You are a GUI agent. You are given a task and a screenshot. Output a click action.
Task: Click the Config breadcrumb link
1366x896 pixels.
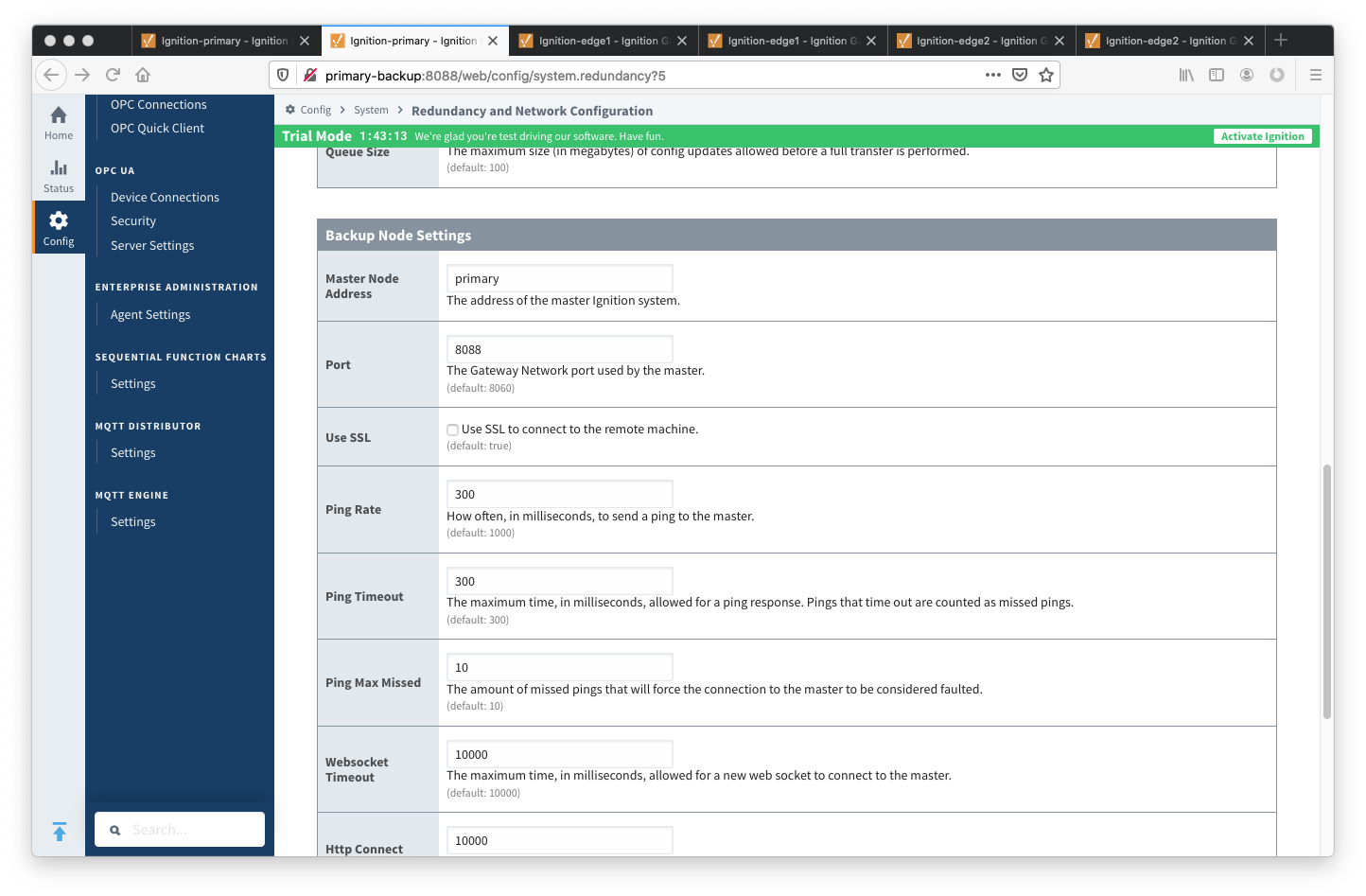pos(316,111)
